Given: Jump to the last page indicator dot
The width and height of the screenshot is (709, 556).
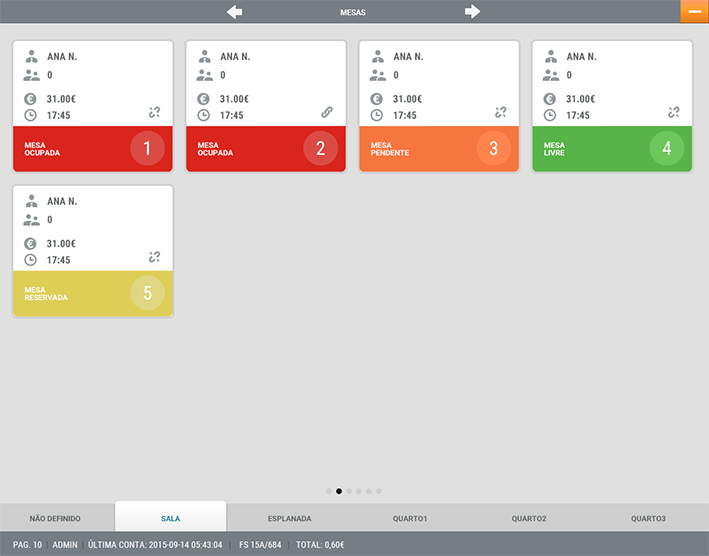Looking at the screenshot, I should pyautogui.click(x=379, y=491).
